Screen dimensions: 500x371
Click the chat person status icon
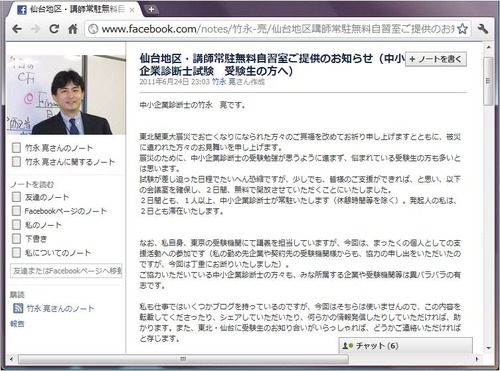(347, 346)
